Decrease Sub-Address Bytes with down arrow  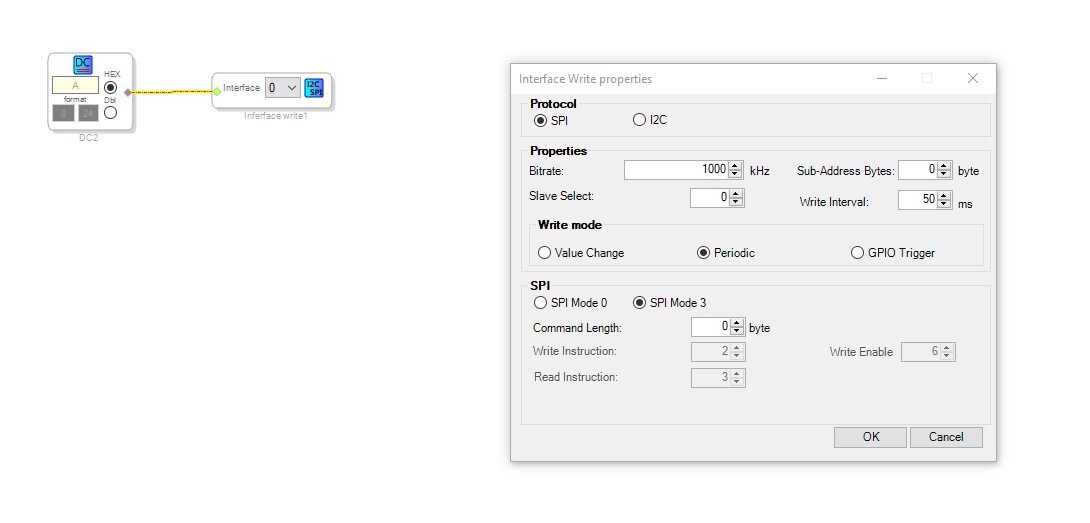944,175
